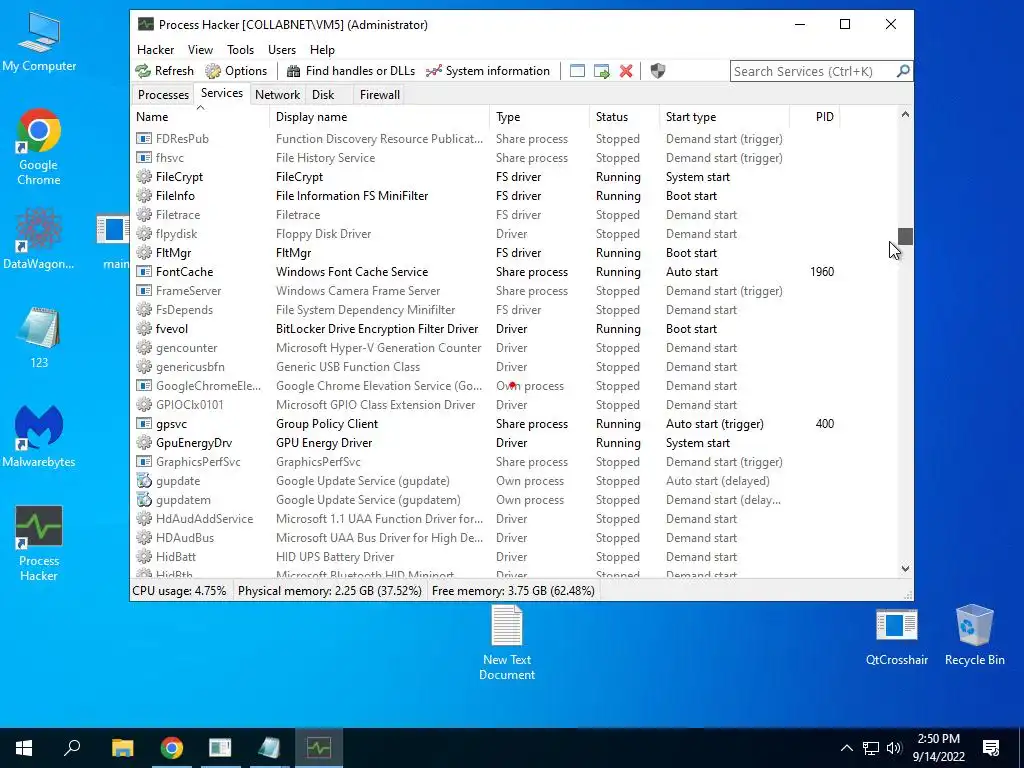Open the Tools menu
1024x768 pixels.
tap(240, 50)
